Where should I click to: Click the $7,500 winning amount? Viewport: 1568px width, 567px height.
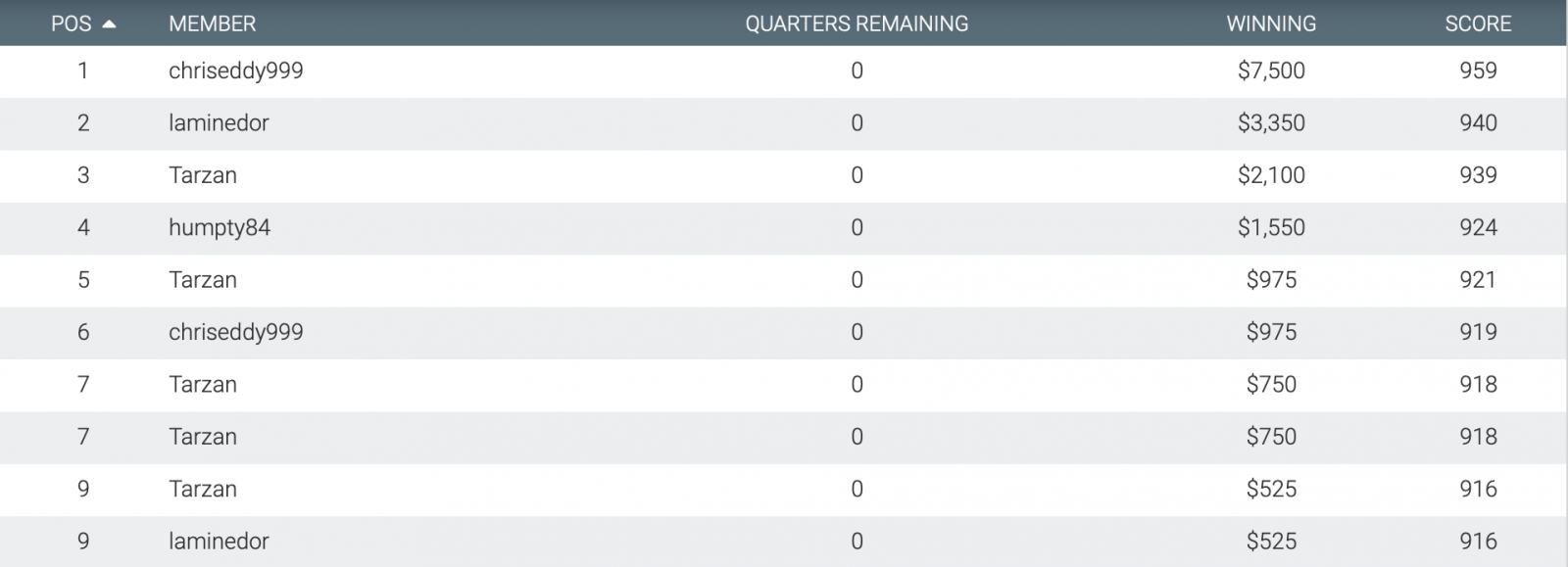[x=1271, y=71]
